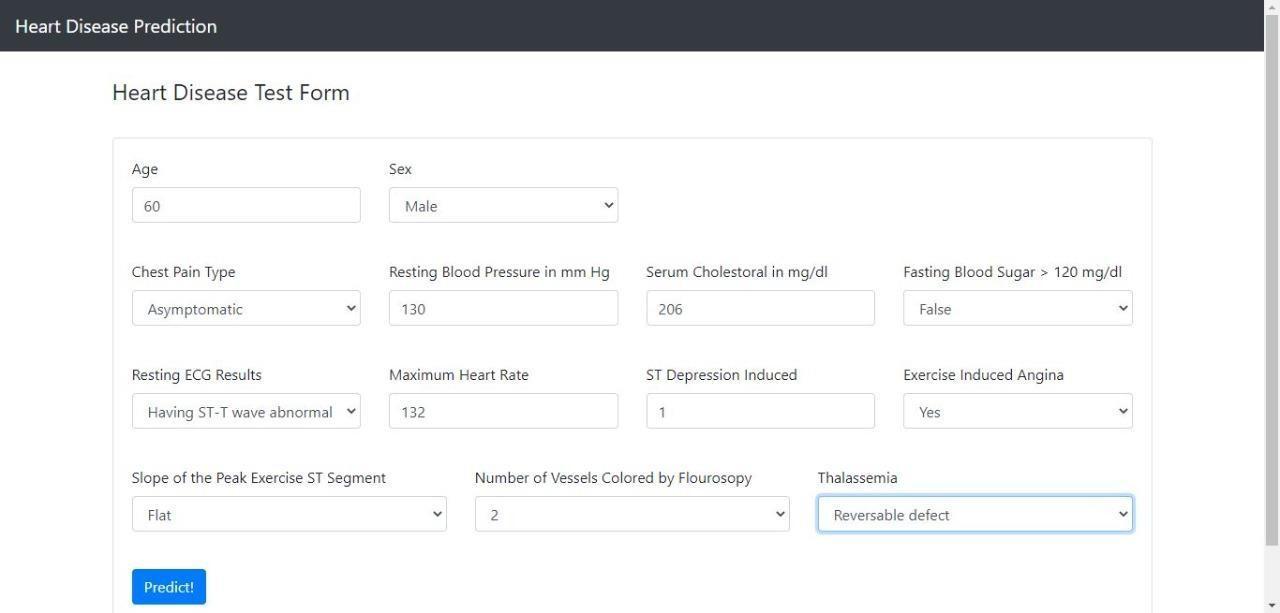Click the page vertical scrollbar
This screenshot has width=1280, height=613.
pyautogui.click(x=1272, y=280)
